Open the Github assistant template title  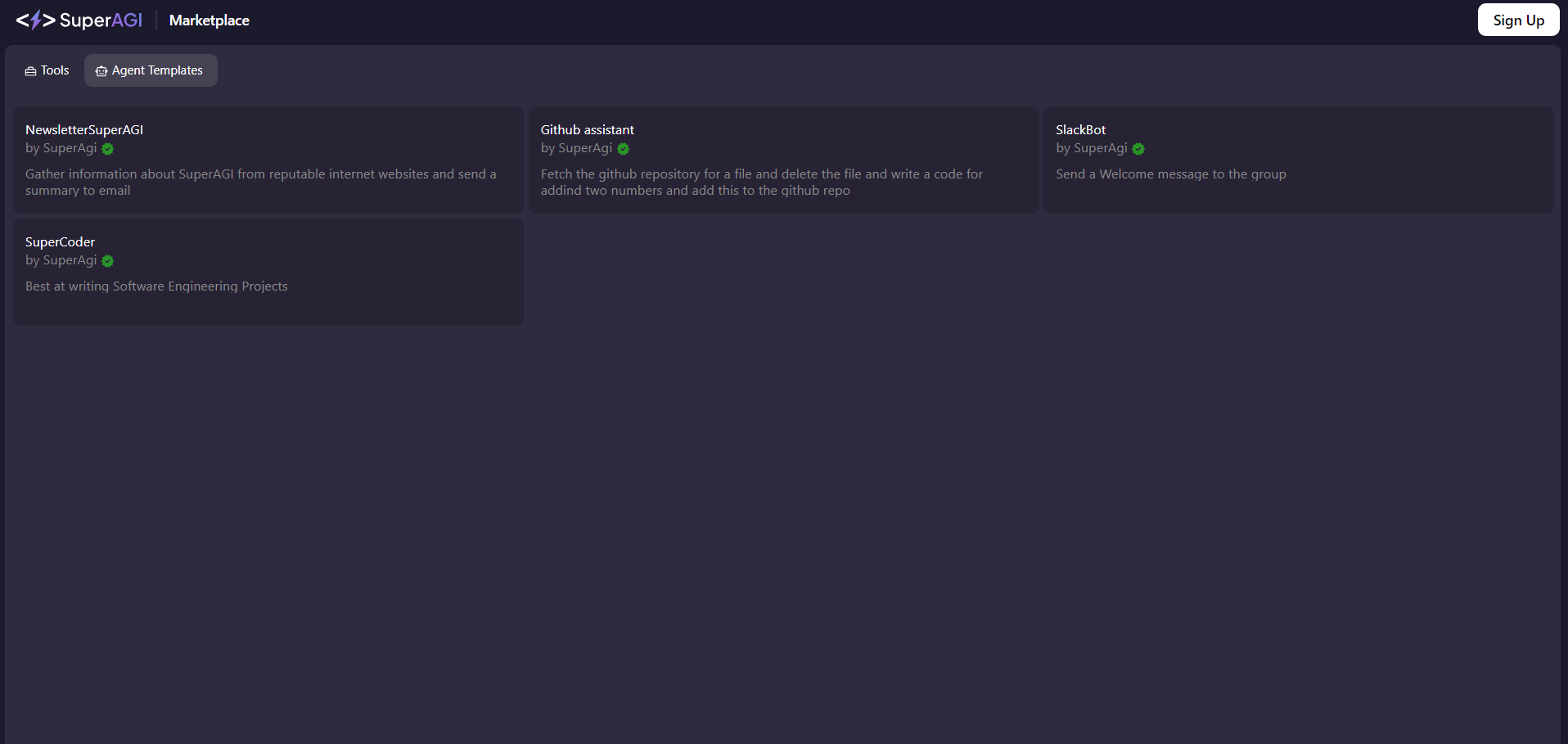[587, 129]
